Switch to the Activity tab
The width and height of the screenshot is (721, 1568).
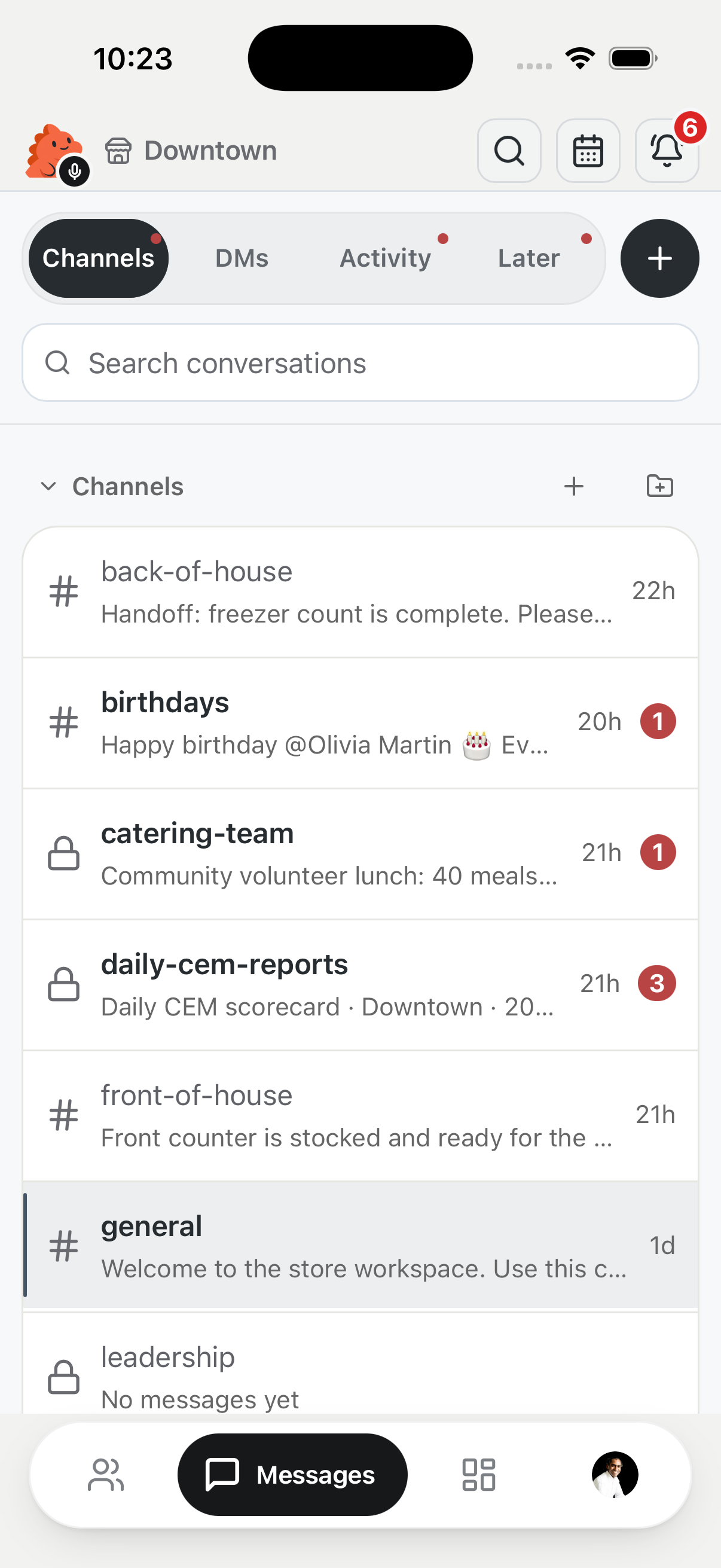click(385, 258)
